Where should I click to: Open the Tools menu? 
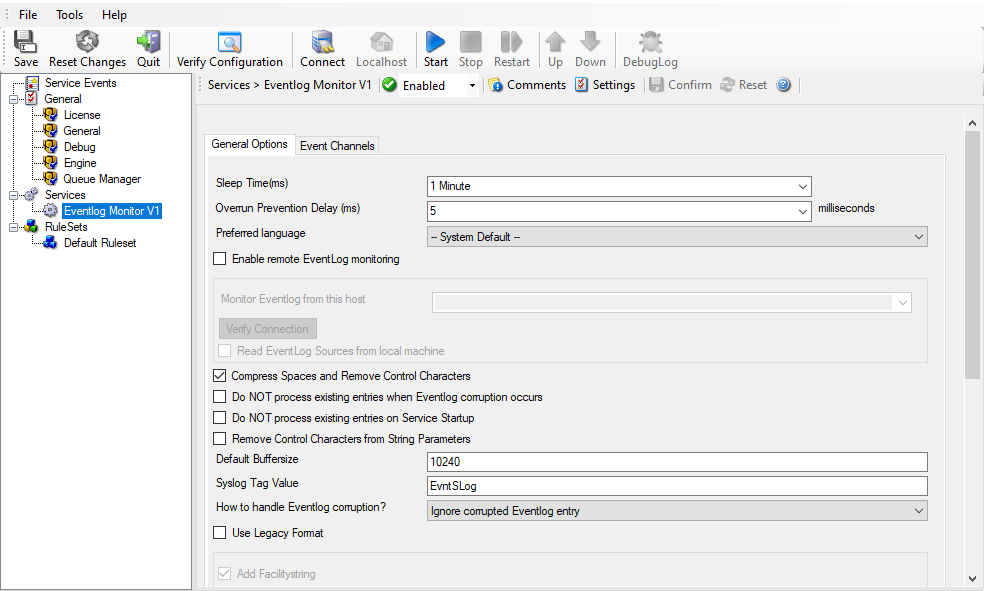(x=70, y=15)
